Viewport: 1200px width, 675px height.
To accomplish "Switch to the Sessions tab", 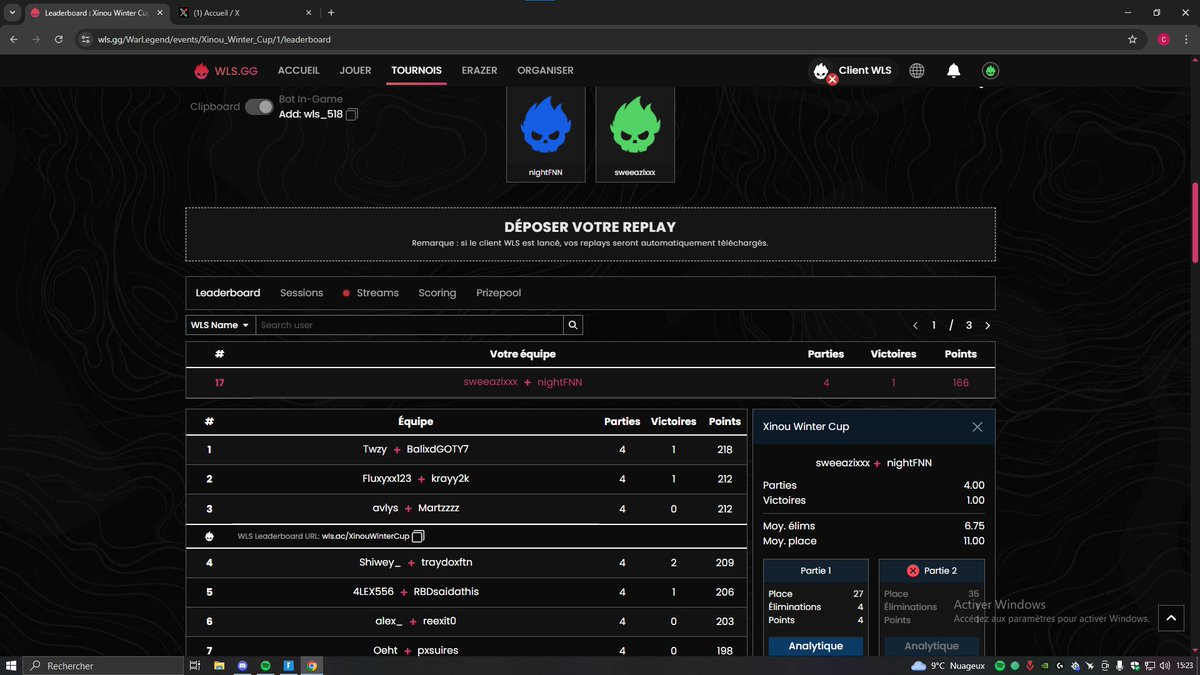I will [x=302, y=293].
